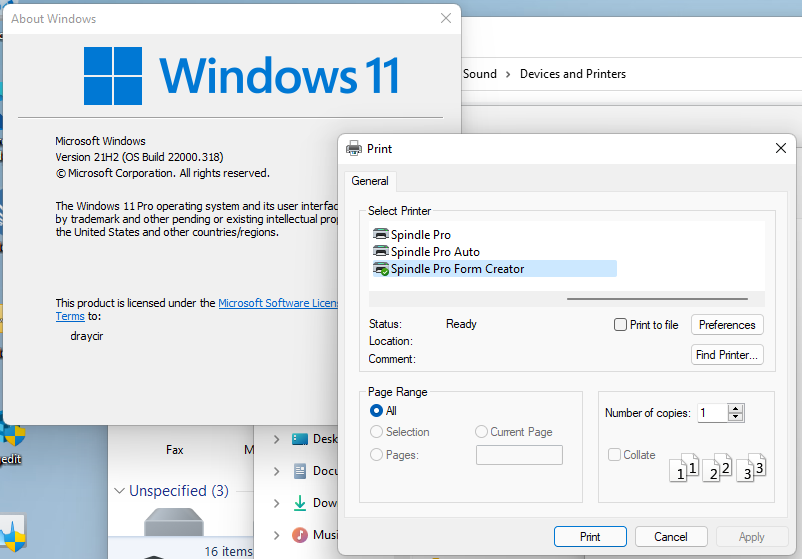Increase number of copies with up arrow
The width and height of the screenshot is (802, 559).
736,409
